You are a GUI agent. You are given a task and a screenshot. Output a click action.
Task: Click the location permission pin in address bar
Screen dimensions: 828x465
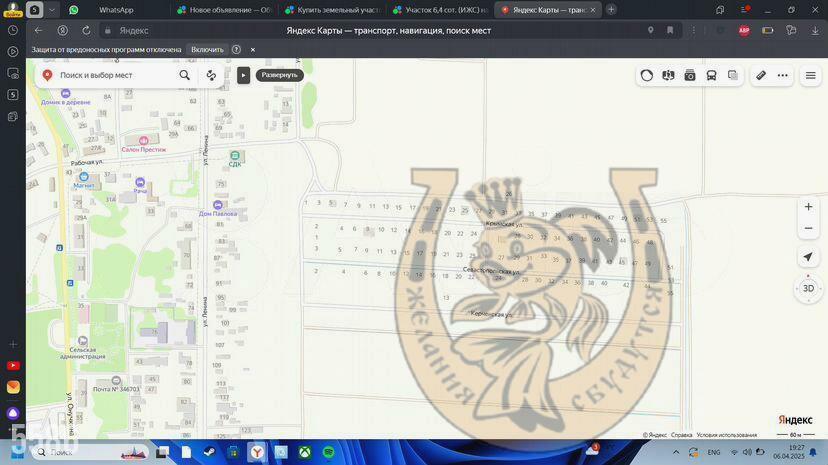651,31
